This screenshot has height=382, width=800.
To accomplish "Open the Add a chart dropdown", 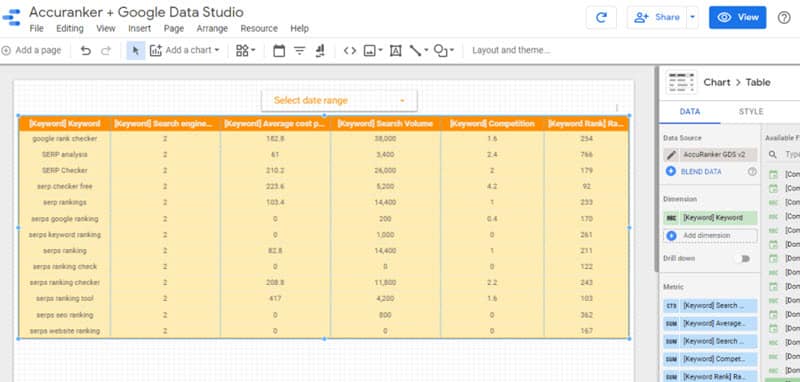I will (185, 50).
